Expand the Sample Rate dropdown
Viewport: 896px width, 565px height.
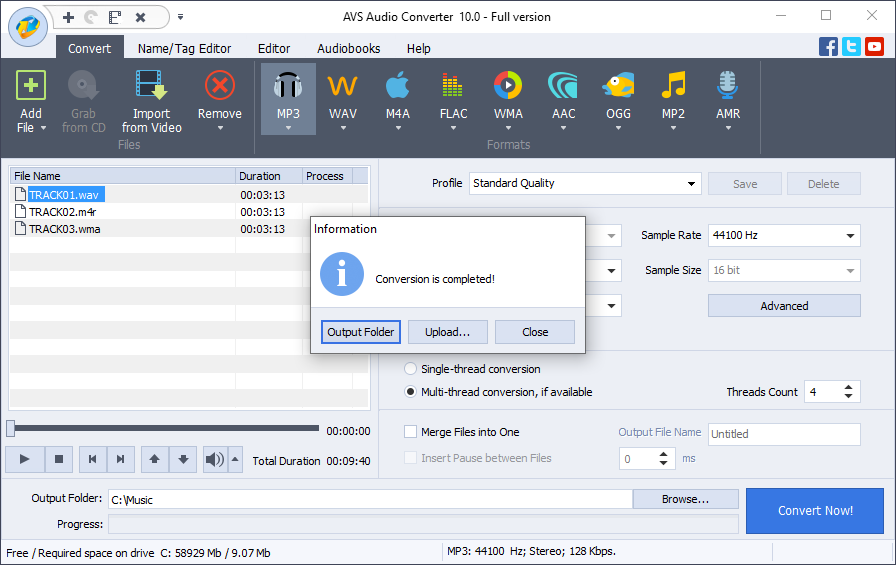[x=784, y=235]
